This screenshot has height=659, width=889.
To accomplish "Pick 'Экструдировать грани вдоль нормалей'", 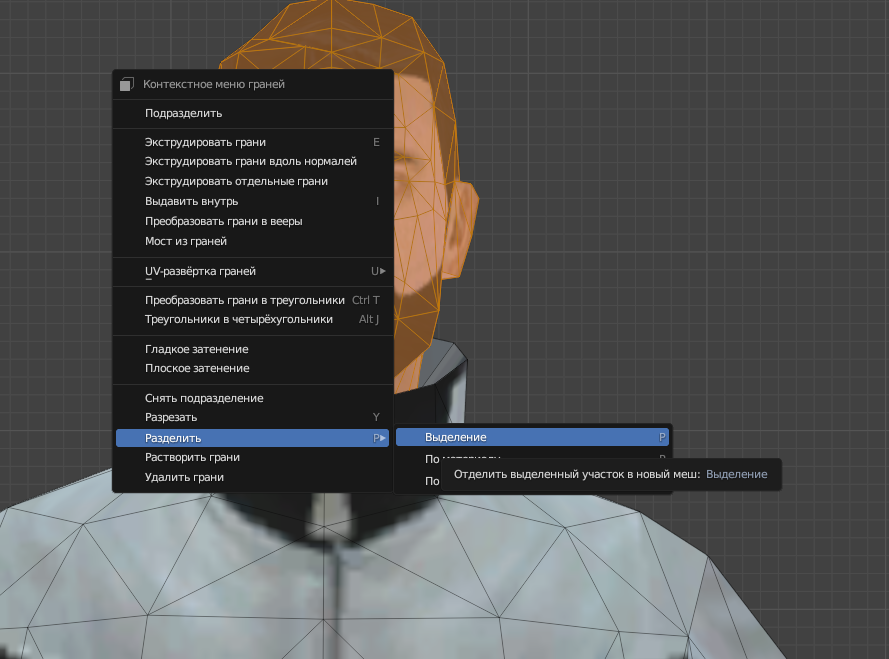I will 250,162.
